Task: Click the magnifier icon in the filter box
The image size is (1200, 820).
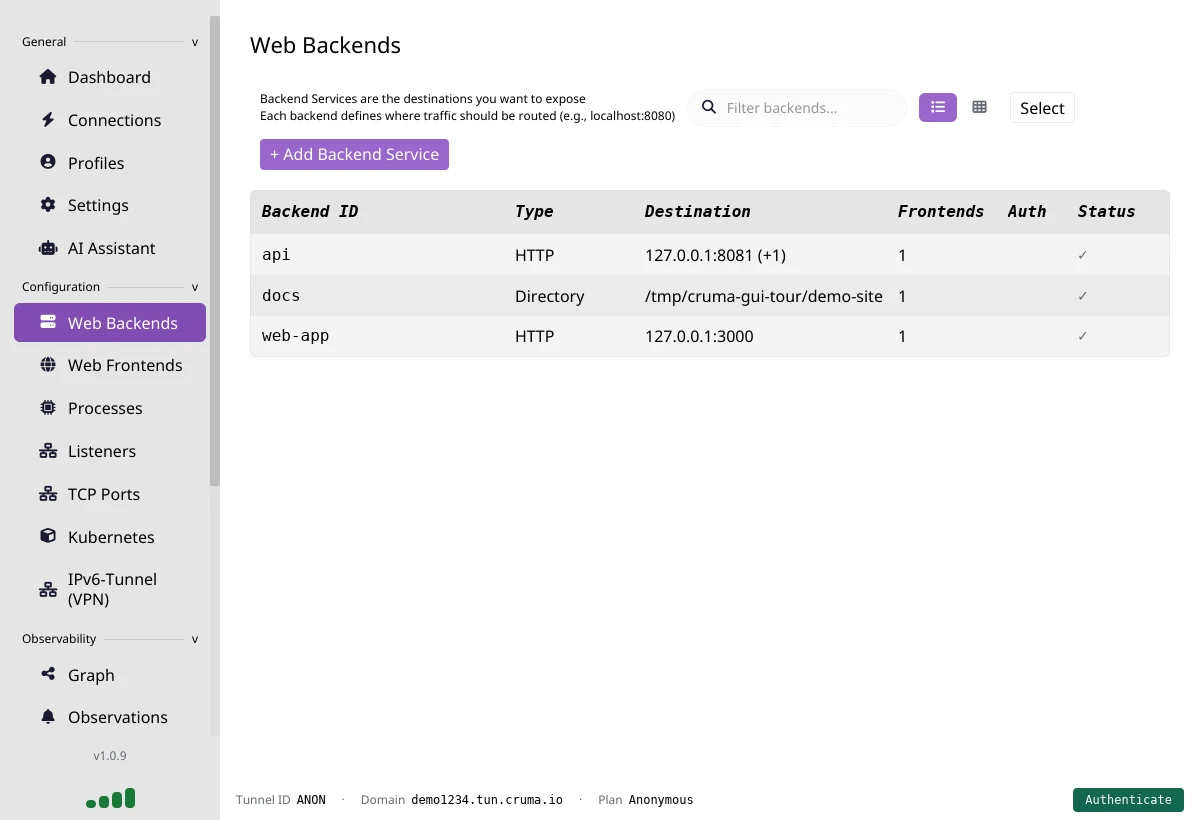Action: click(x=709, y=107)
